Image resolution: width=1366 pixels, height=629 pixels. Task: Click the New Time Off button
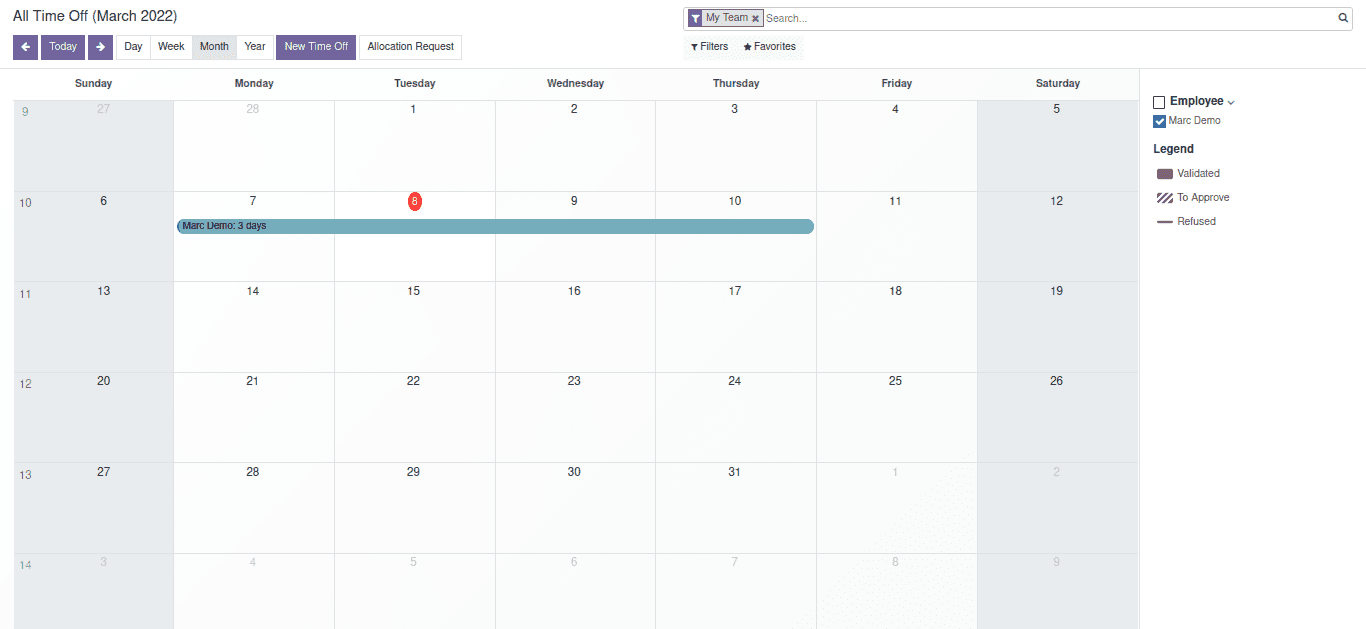[316, 47]
